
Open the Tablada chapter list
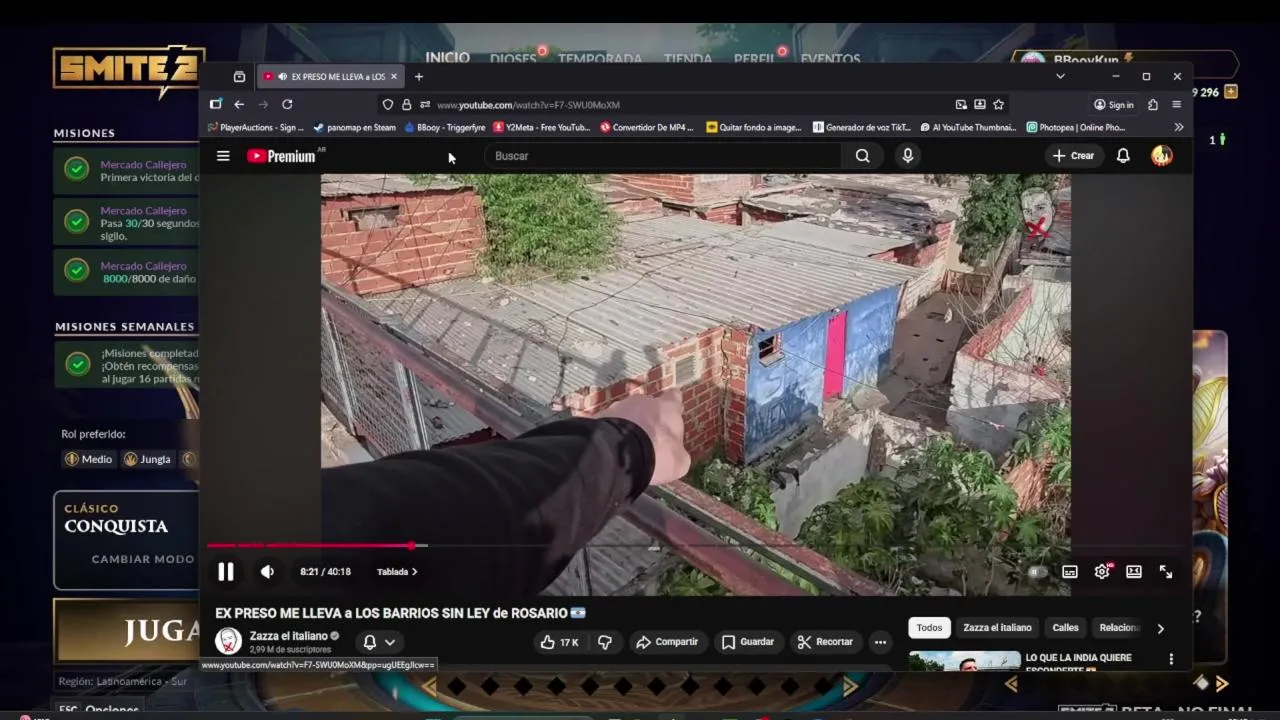(397, 572)
